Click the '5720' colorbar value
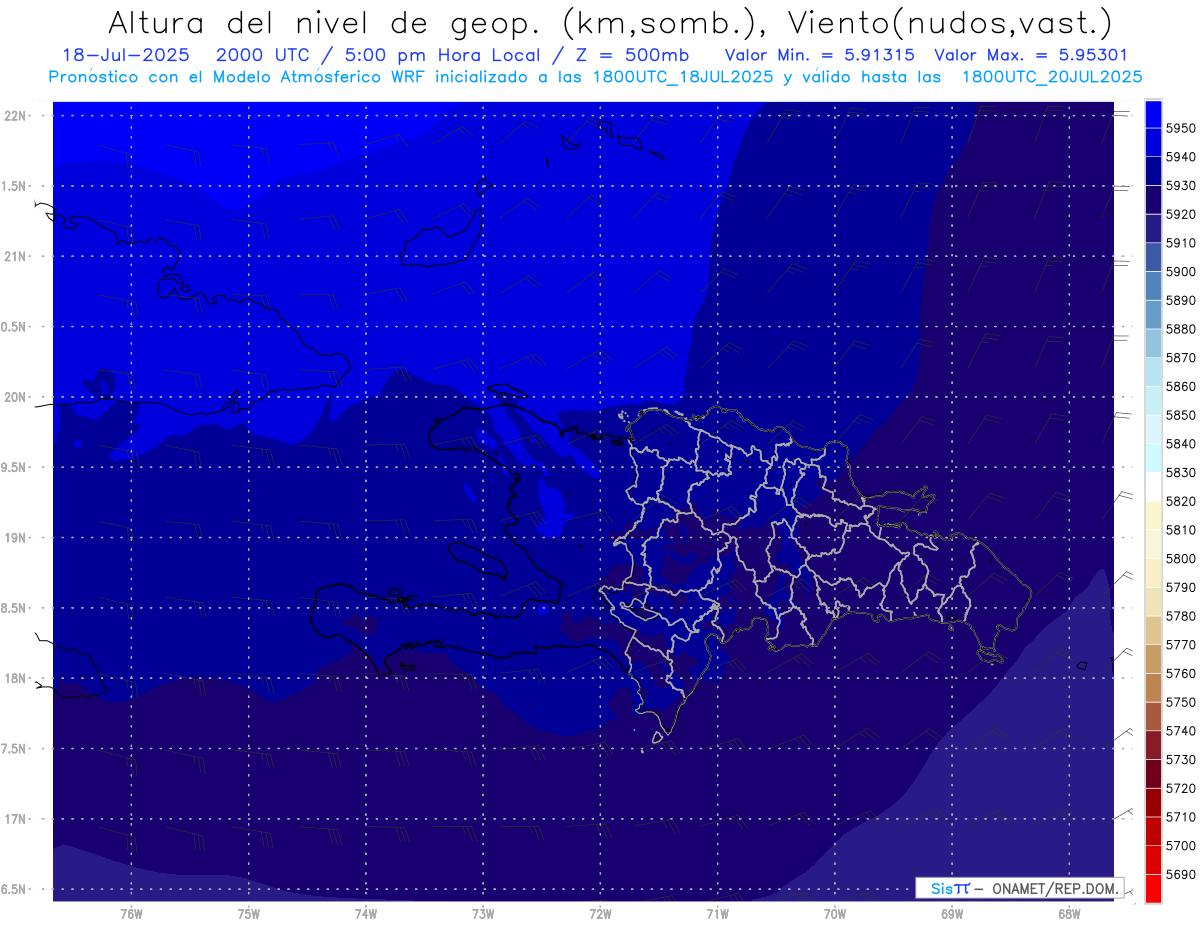 coord(1181,788)
